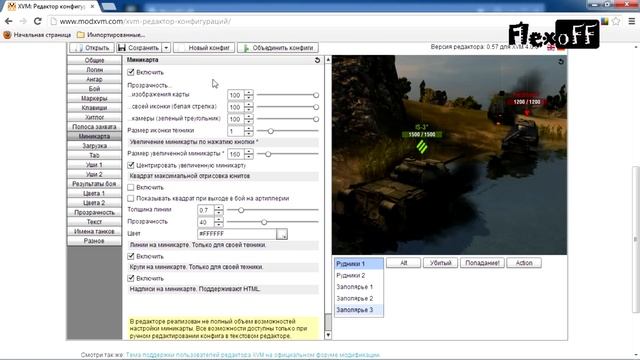
Task: Open the Имена танков section
Action: [x=94, y=231]
